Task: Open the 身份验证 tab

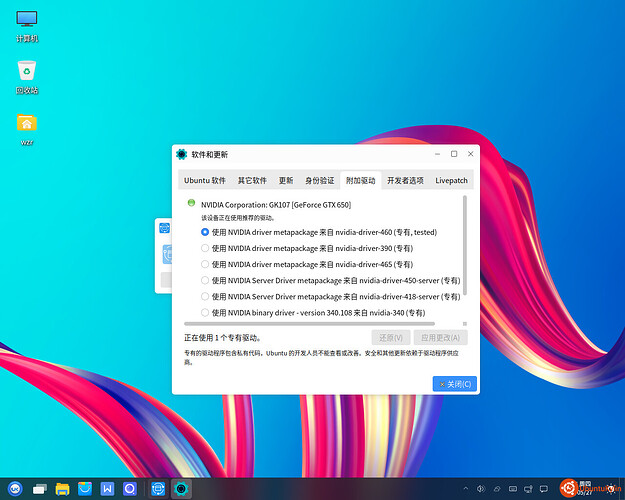Action: point(320,180)
